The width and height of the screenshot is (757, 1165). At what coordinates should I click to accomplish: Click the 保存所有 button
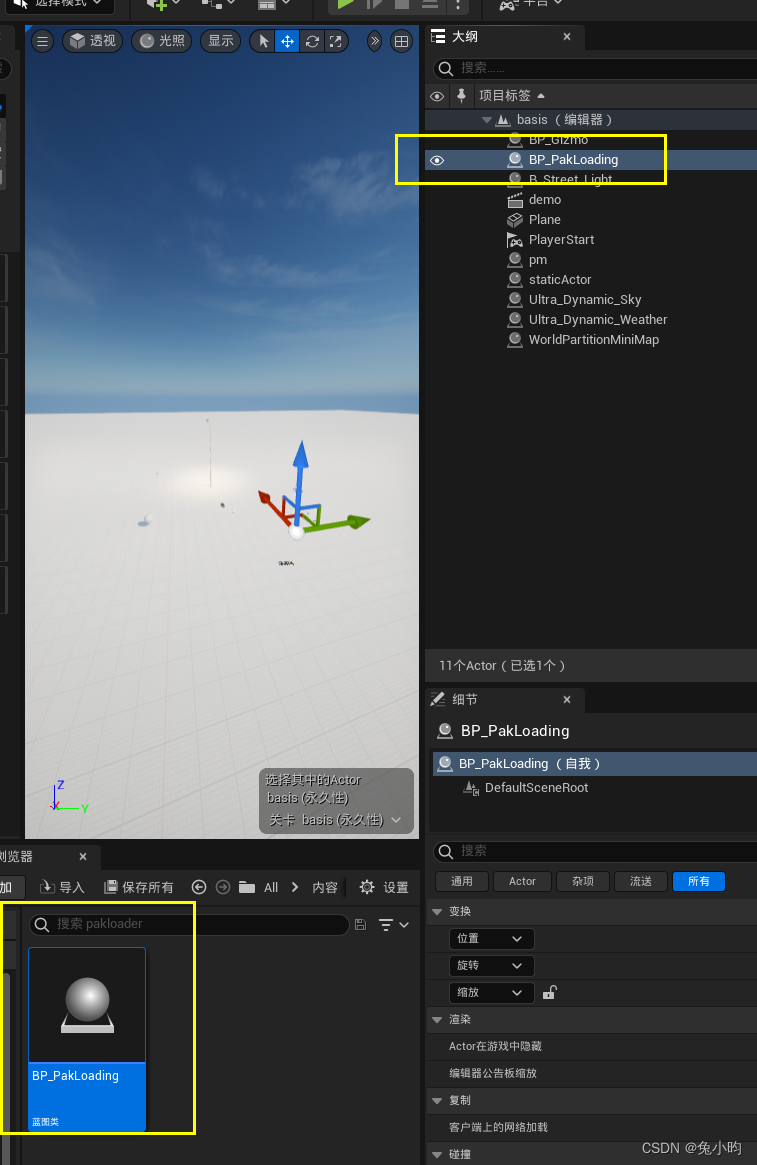139,887
